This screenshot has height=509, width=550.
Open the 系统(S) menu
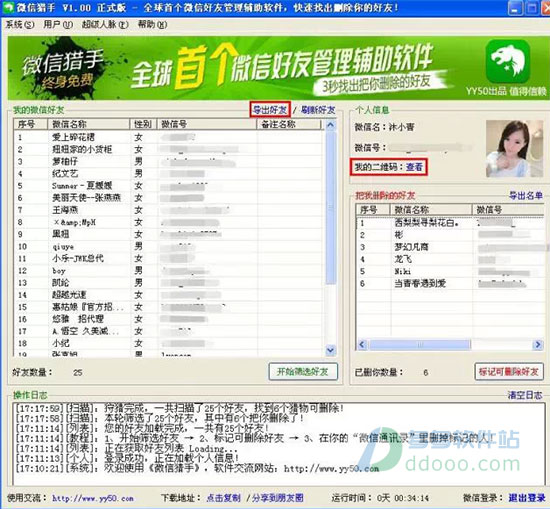point(20,25)
